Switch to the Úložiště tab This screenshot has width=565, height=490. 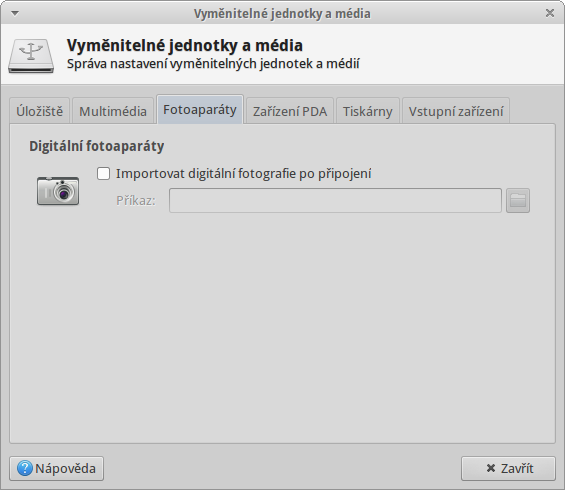point(39,111)
